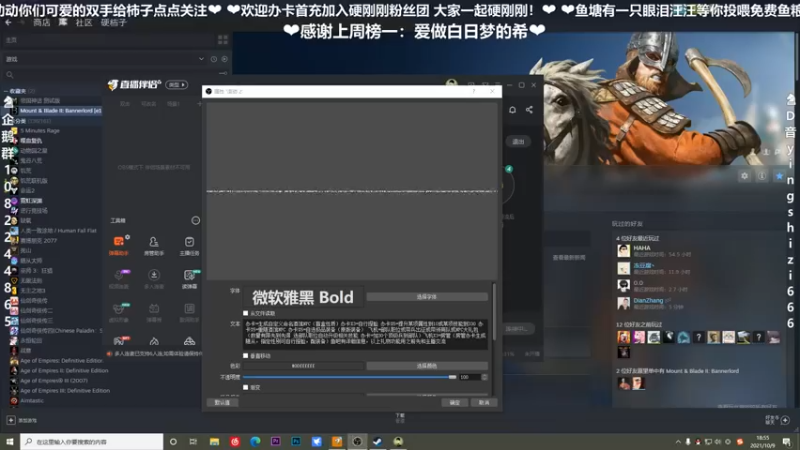The image size is (800, 450).
Task: Open Windows Start menu
Action: (x=10, y=441)
